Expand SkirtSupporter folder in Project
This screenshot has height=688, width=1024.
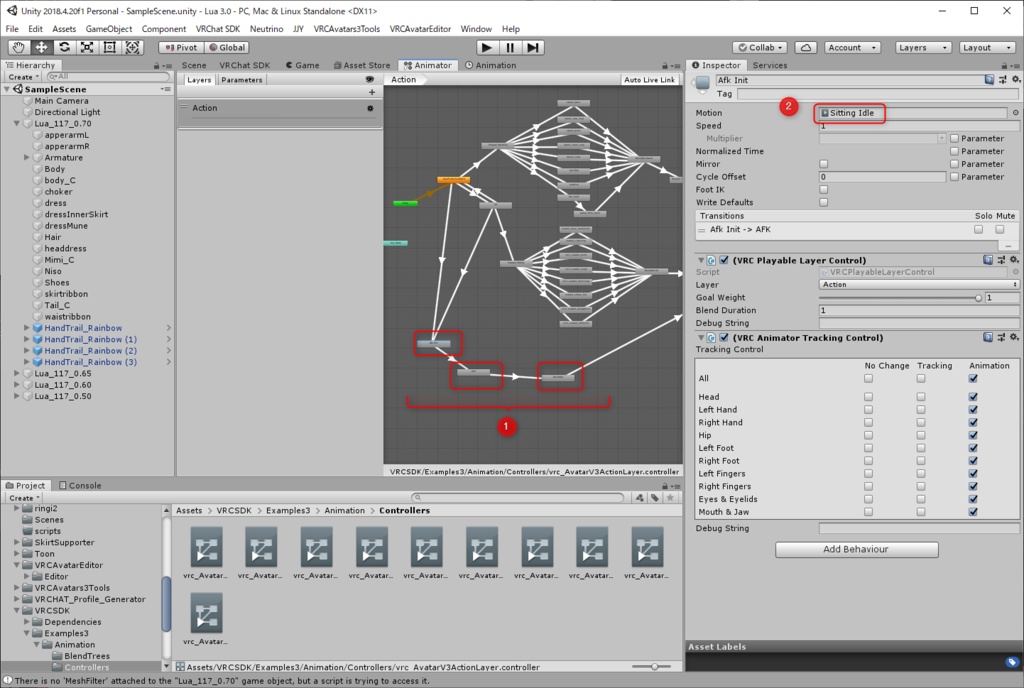click(x=17, y=542)
